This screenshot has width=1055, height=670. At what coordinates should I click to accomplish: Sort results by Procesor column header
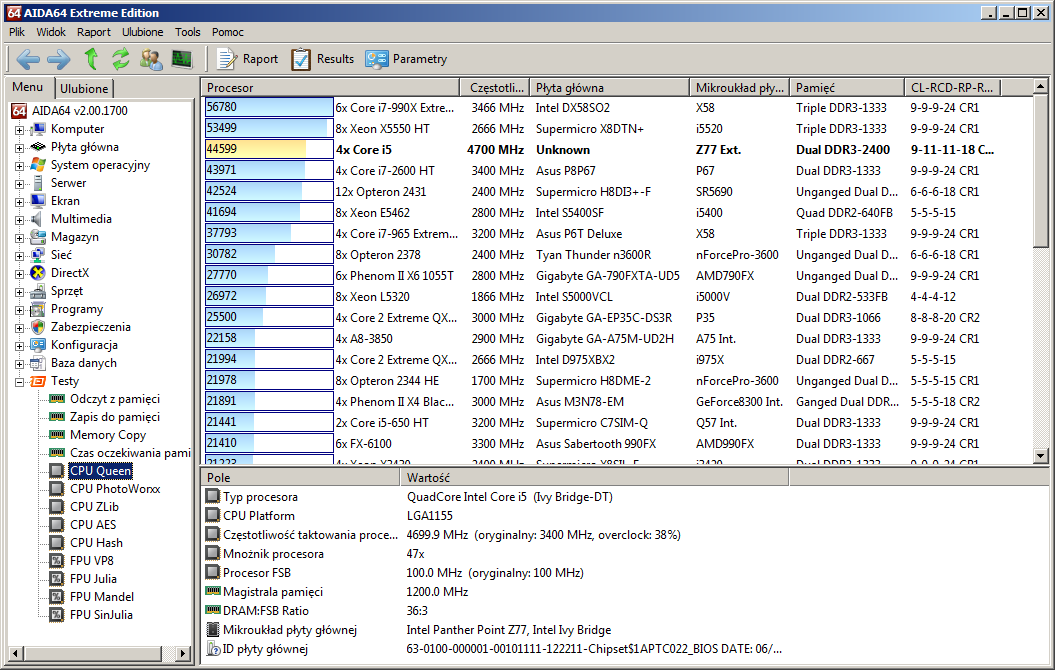tap(330, 87)
